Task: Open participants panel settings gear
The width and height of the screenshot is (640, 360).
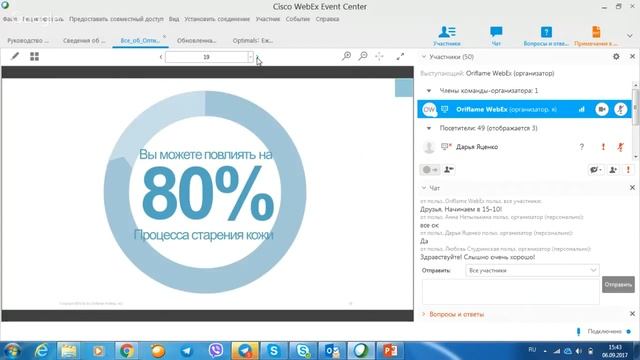Action: (616, 57)
